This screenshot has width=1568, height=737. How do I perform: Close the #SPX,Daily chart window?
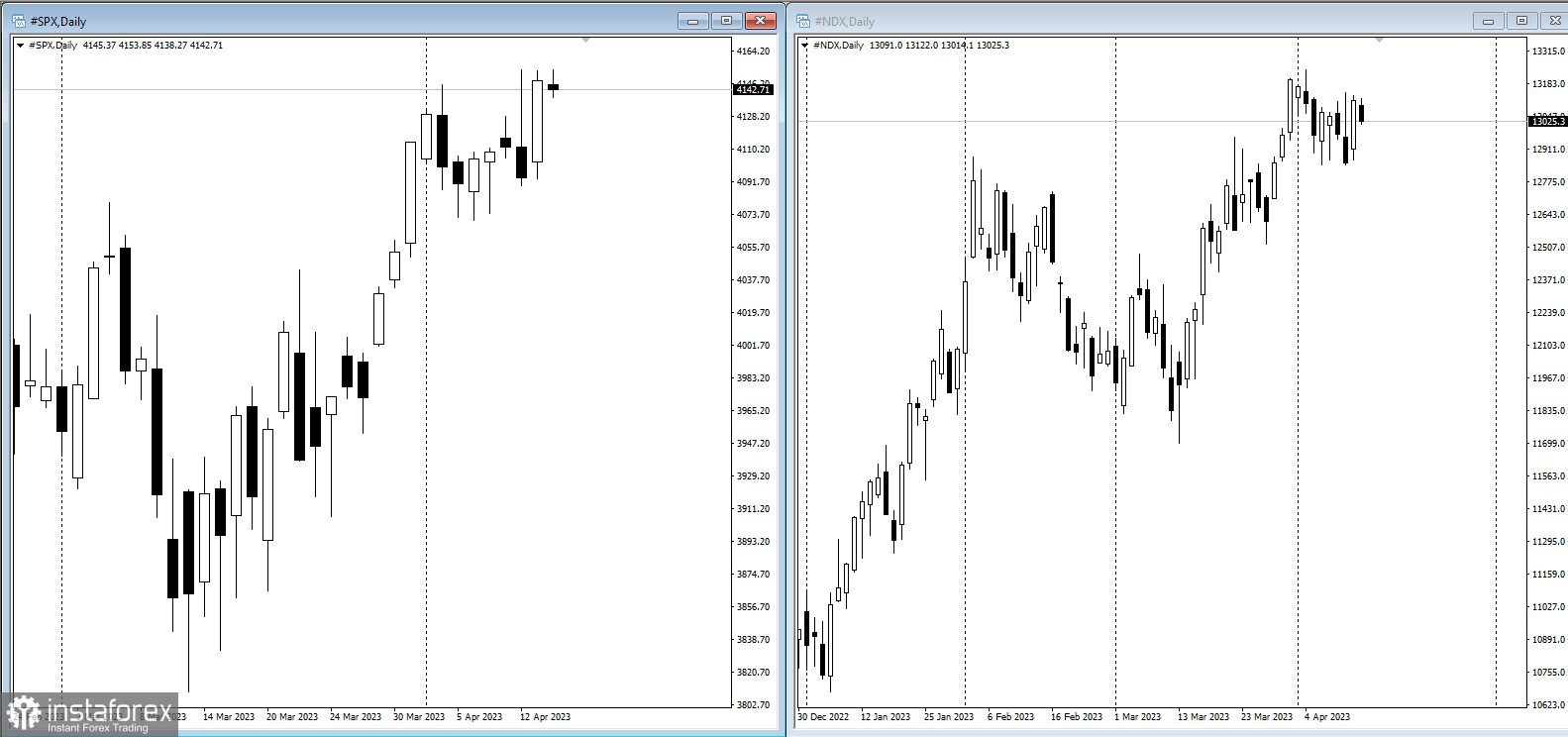[760, 21]
